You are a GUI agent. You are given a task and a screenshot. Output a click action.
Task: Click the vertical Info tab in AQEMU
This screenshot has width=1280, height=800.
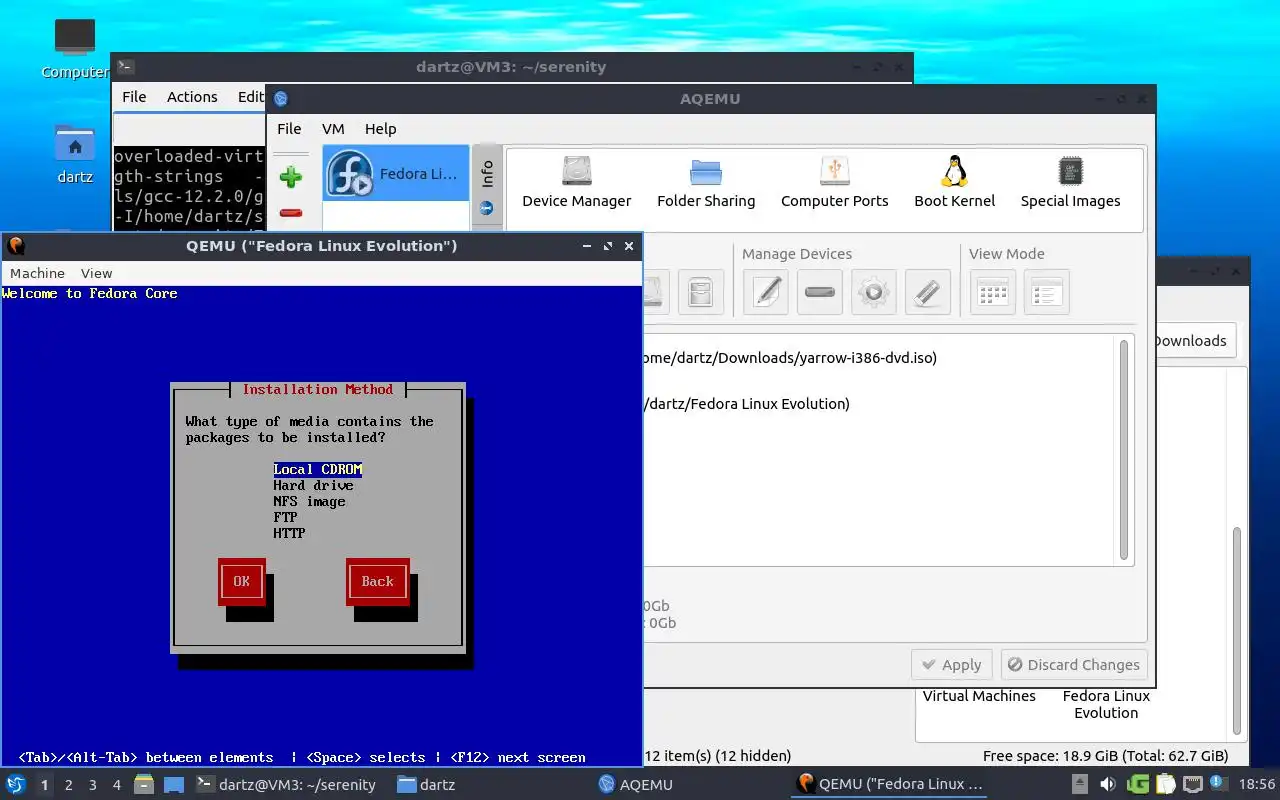(x=487, y=173)
